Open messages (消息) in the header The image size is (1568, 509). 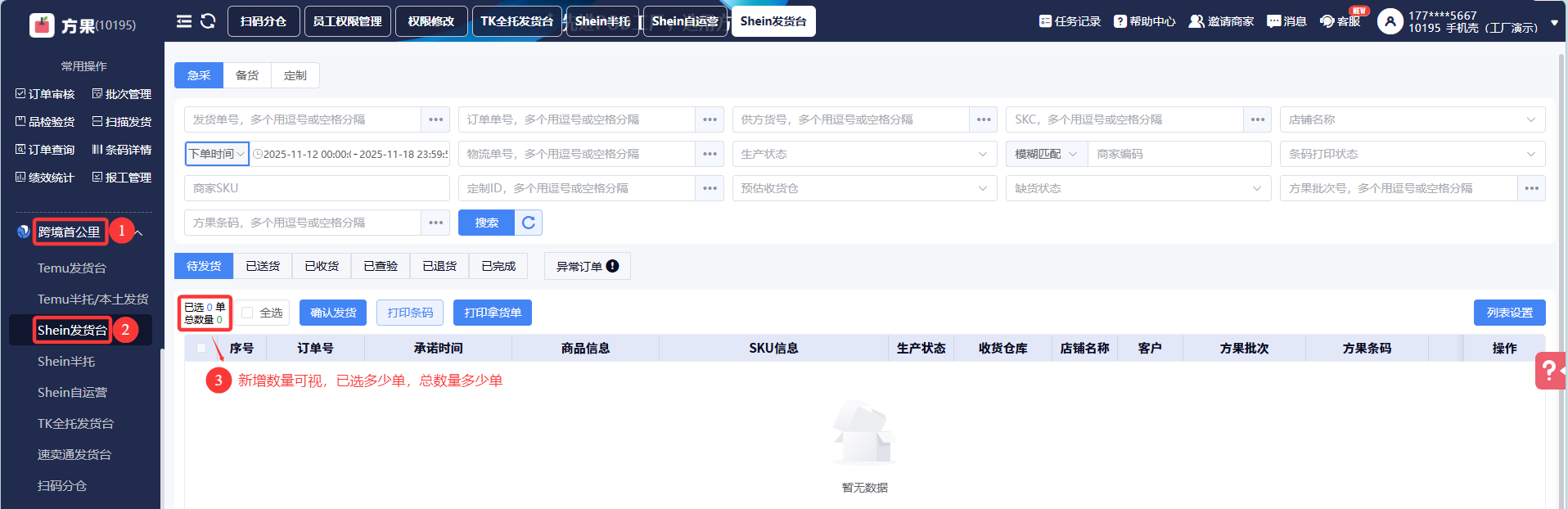point(1273,21)
